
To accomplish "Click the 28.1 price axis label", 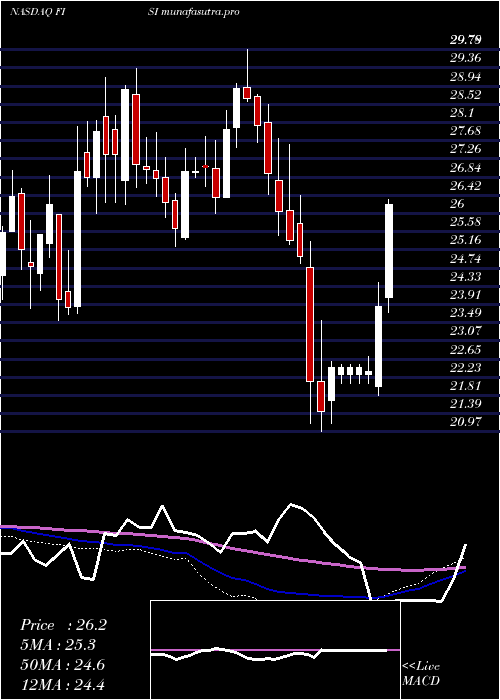I will [462, 112].
